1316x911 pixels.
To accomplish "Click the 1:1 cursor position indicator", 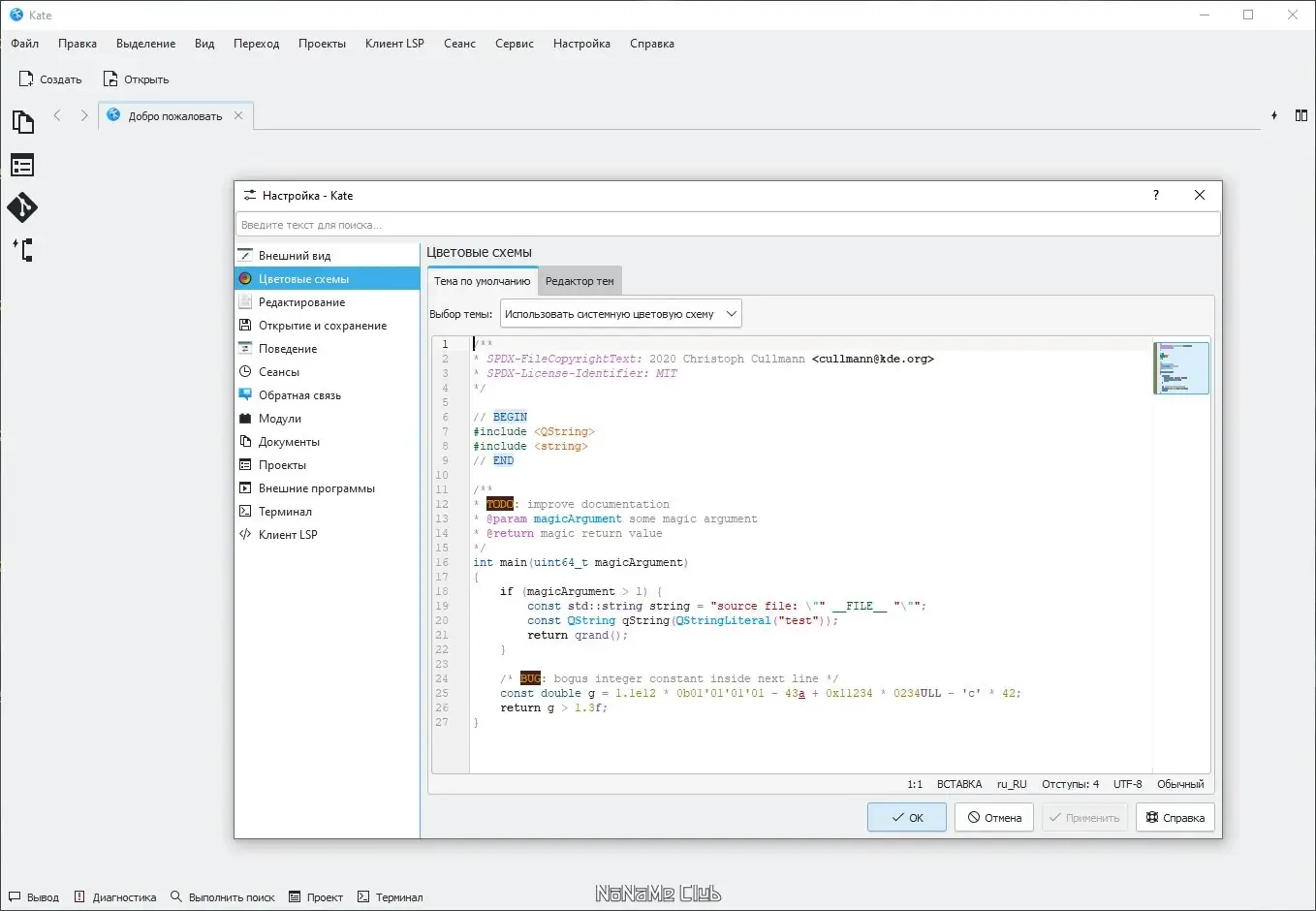I will click(915, 784).
